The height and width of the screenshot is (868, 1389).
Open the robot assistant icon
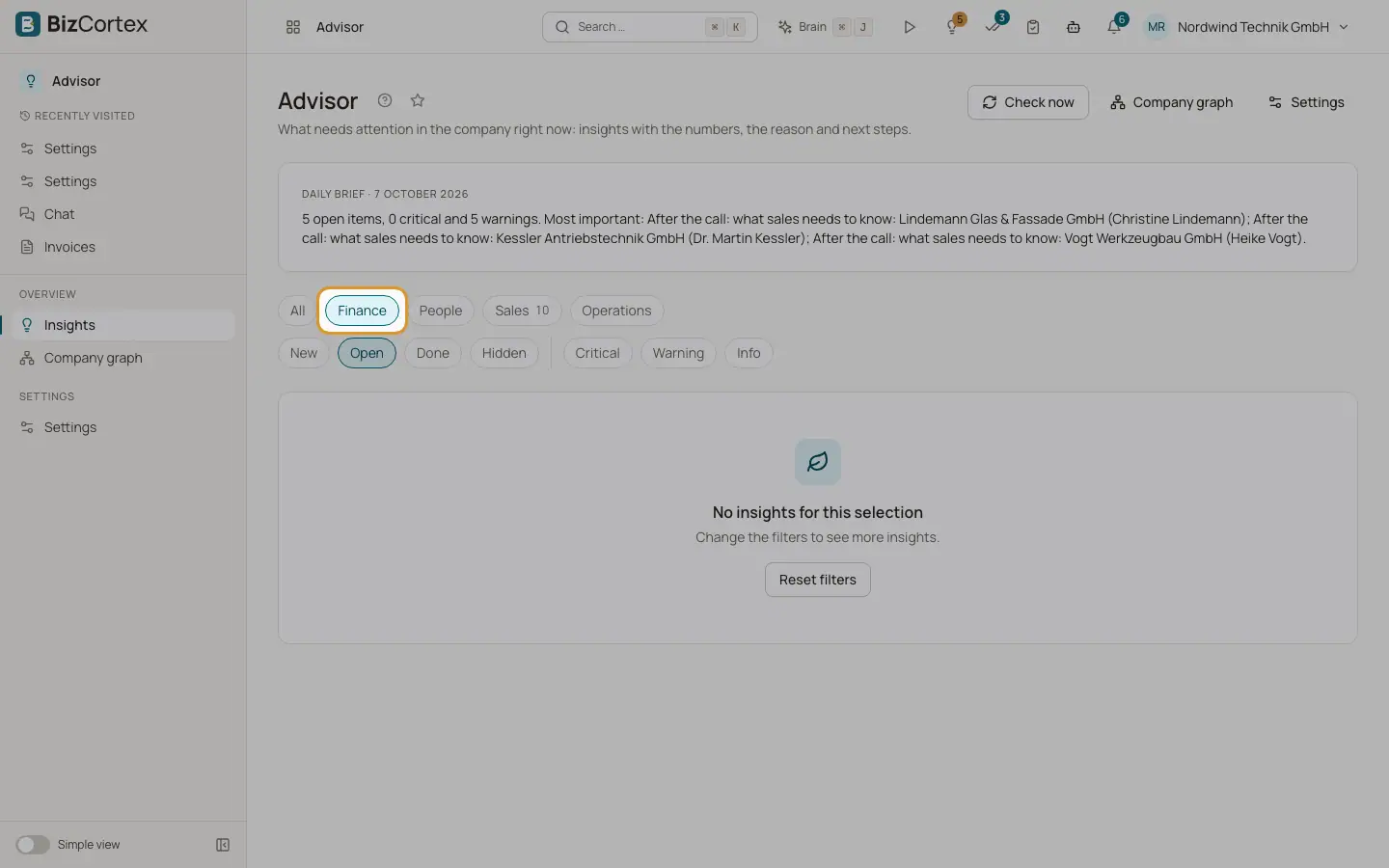(x=1074, y=27)
